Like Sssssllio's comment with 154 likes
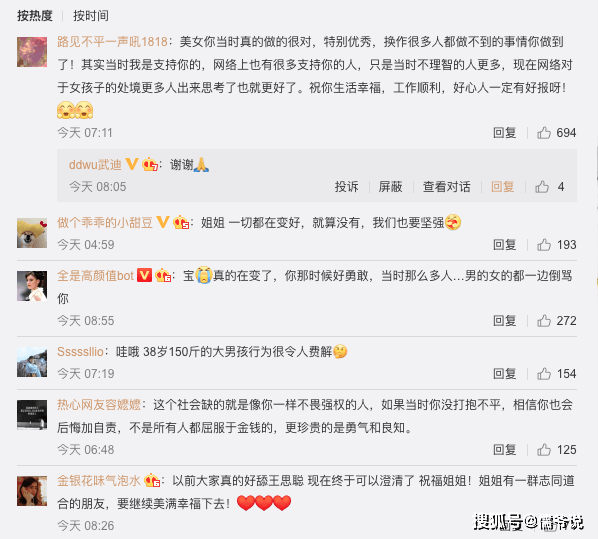598x539 pixels. [544, 374]
